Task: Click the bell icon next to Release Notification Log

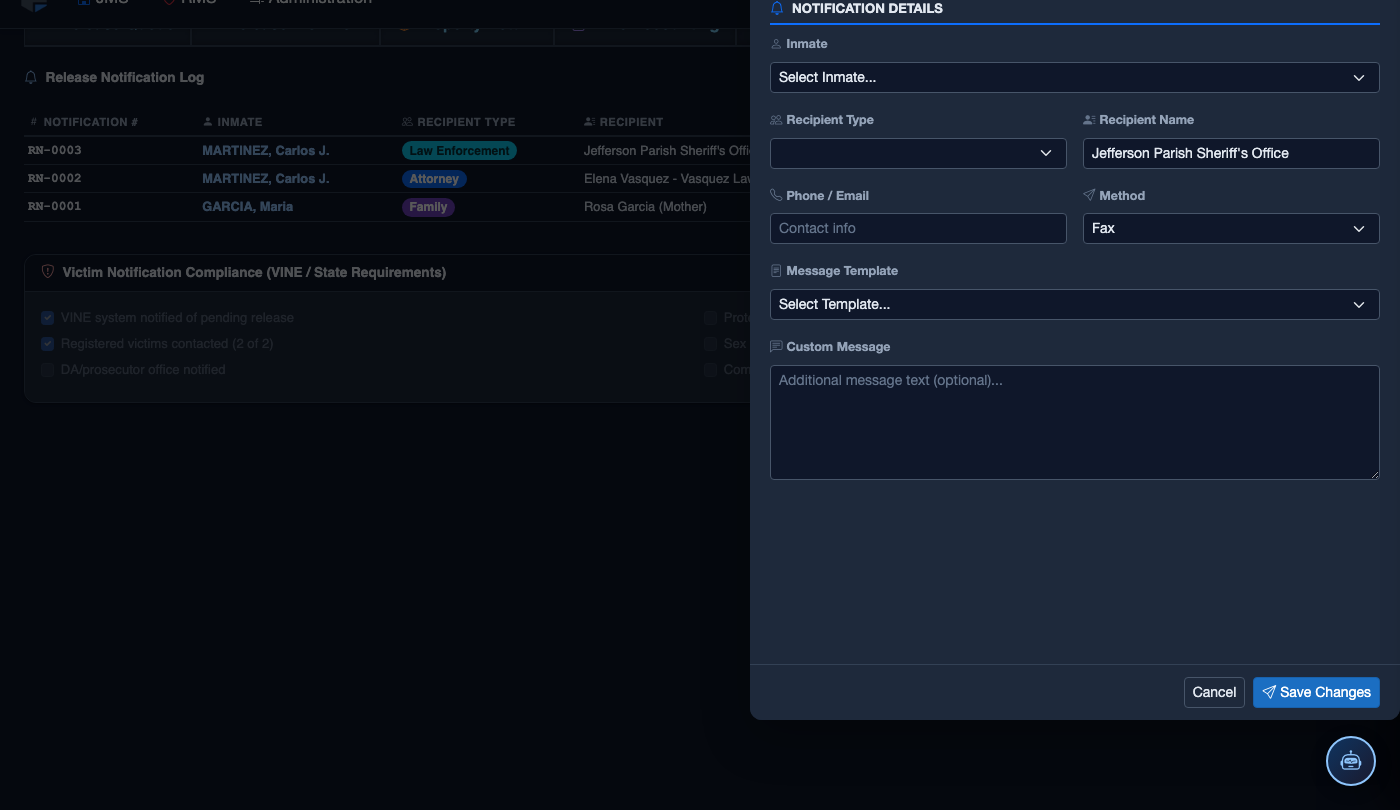Action: [31, 77]
